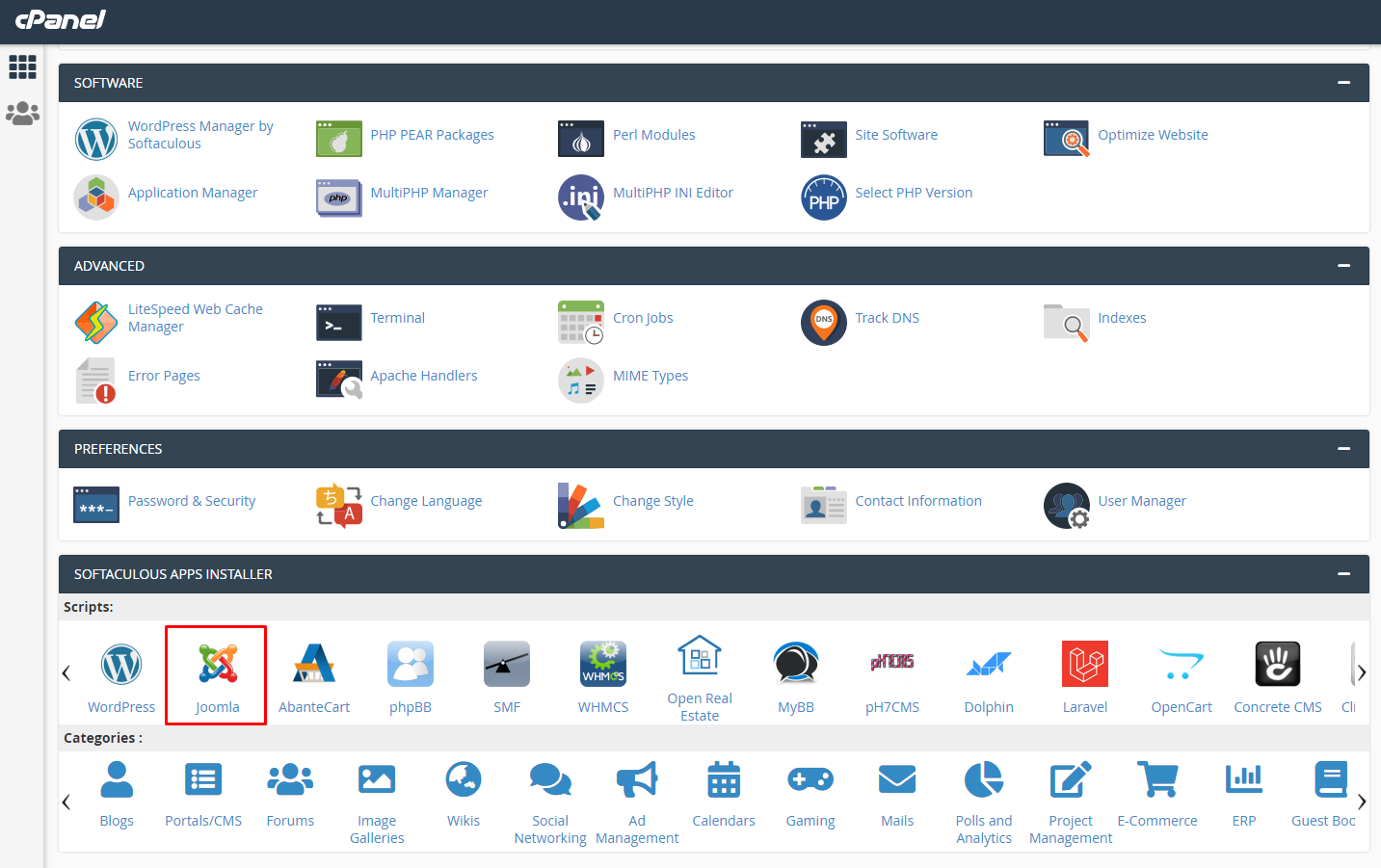The width and height of the screenshot is (1381, 868).
Task: Collapse the Preferences section
Action: pyautogui.click(x=1343, y=449)
